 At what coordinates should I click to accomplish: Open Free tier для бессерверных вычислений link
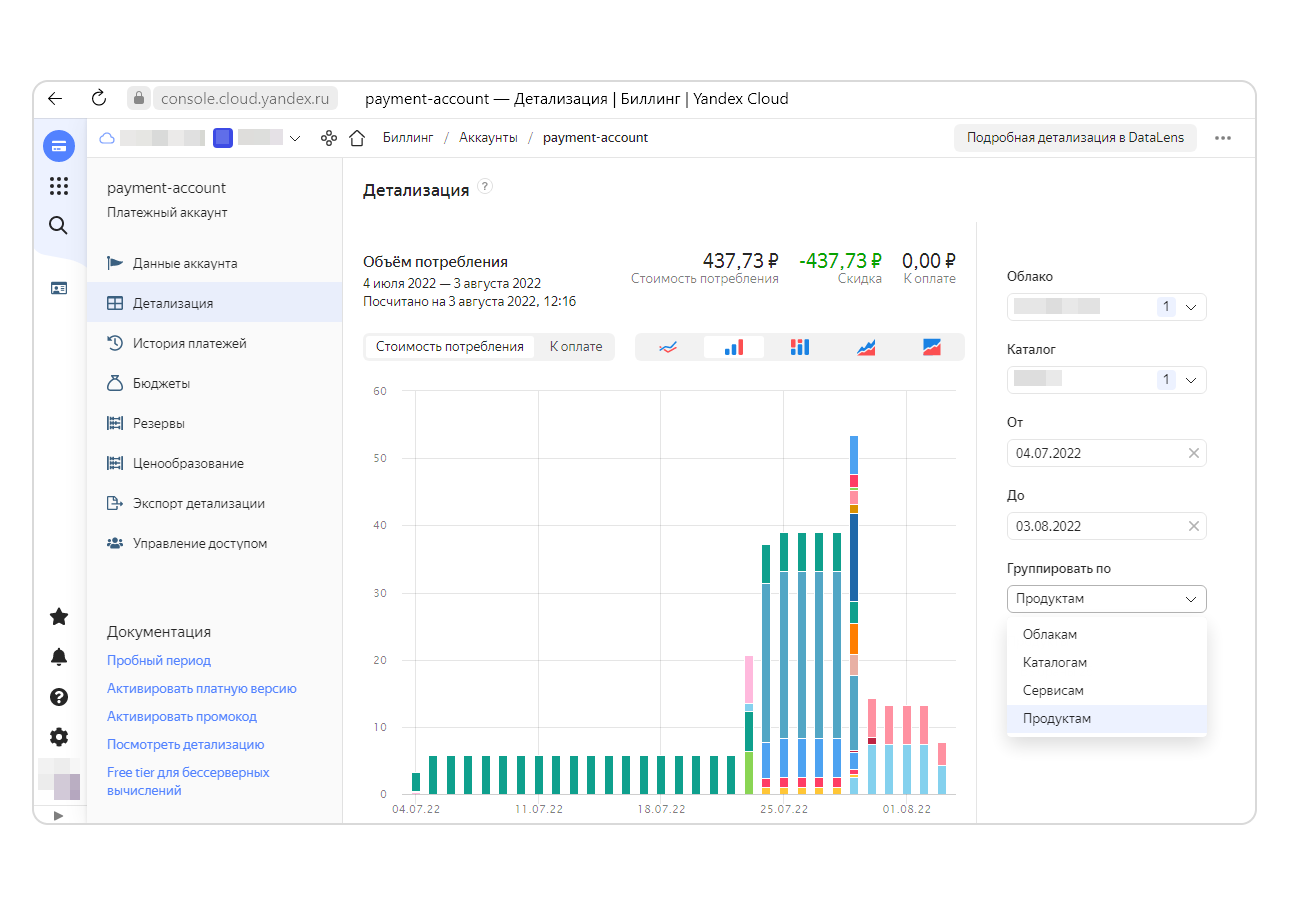coord(188,781)
